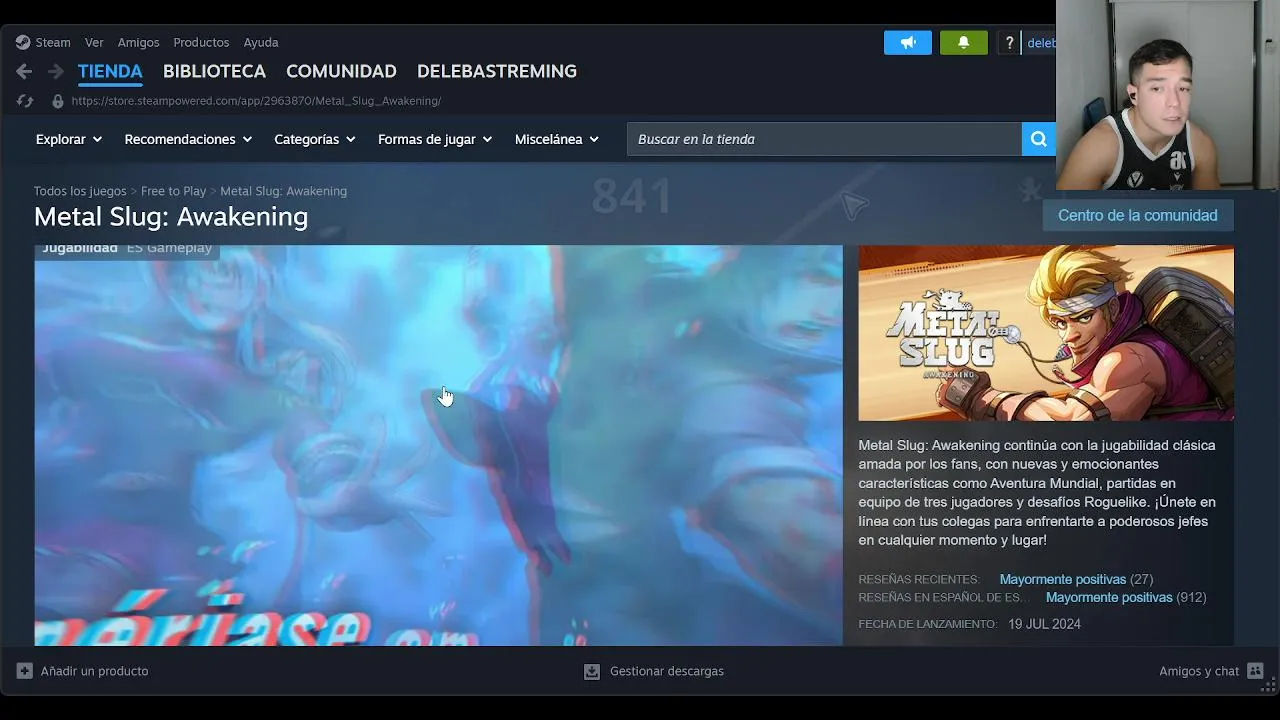Expand the Formas de jugar dropdown
This screenshot has height=720, width=1280.
[435, 139]
